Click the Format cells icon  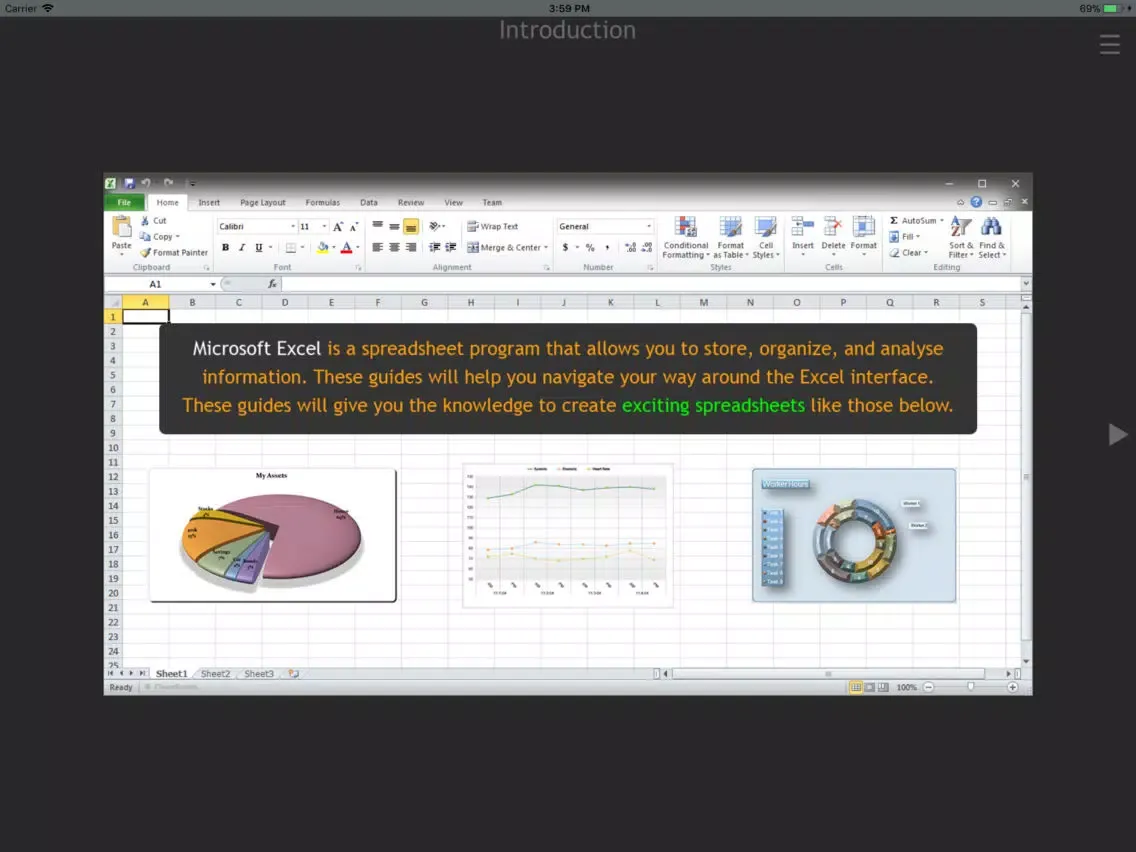tap(863, 227)
